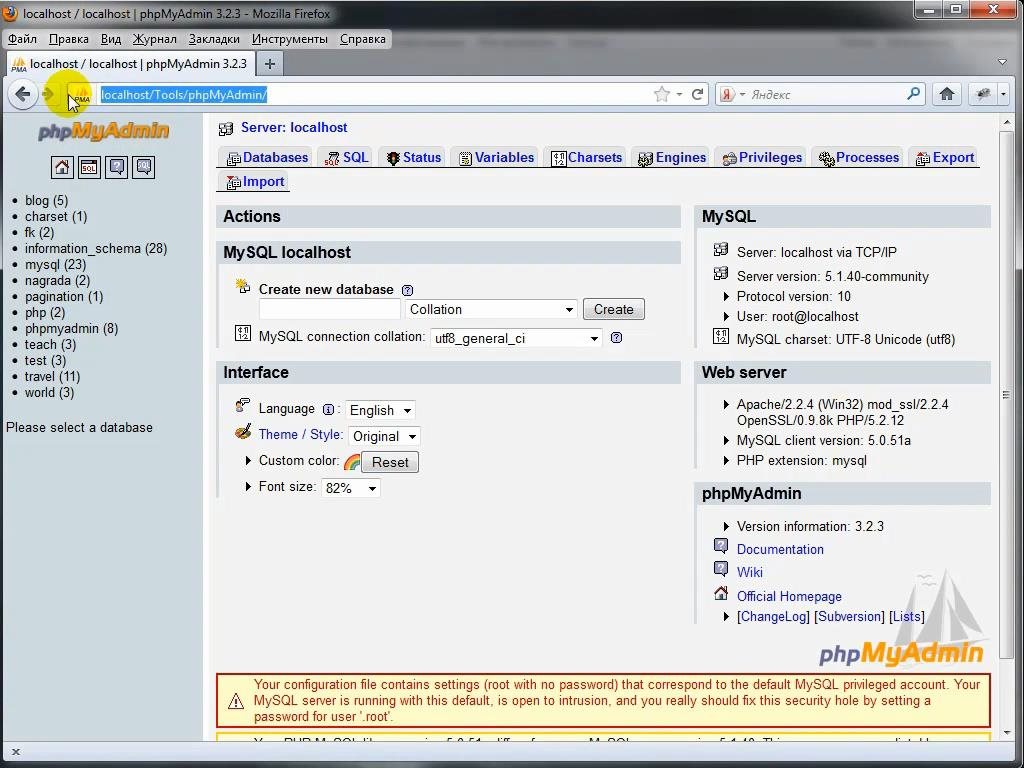Open the Журнал menu

tap(155, 39)
